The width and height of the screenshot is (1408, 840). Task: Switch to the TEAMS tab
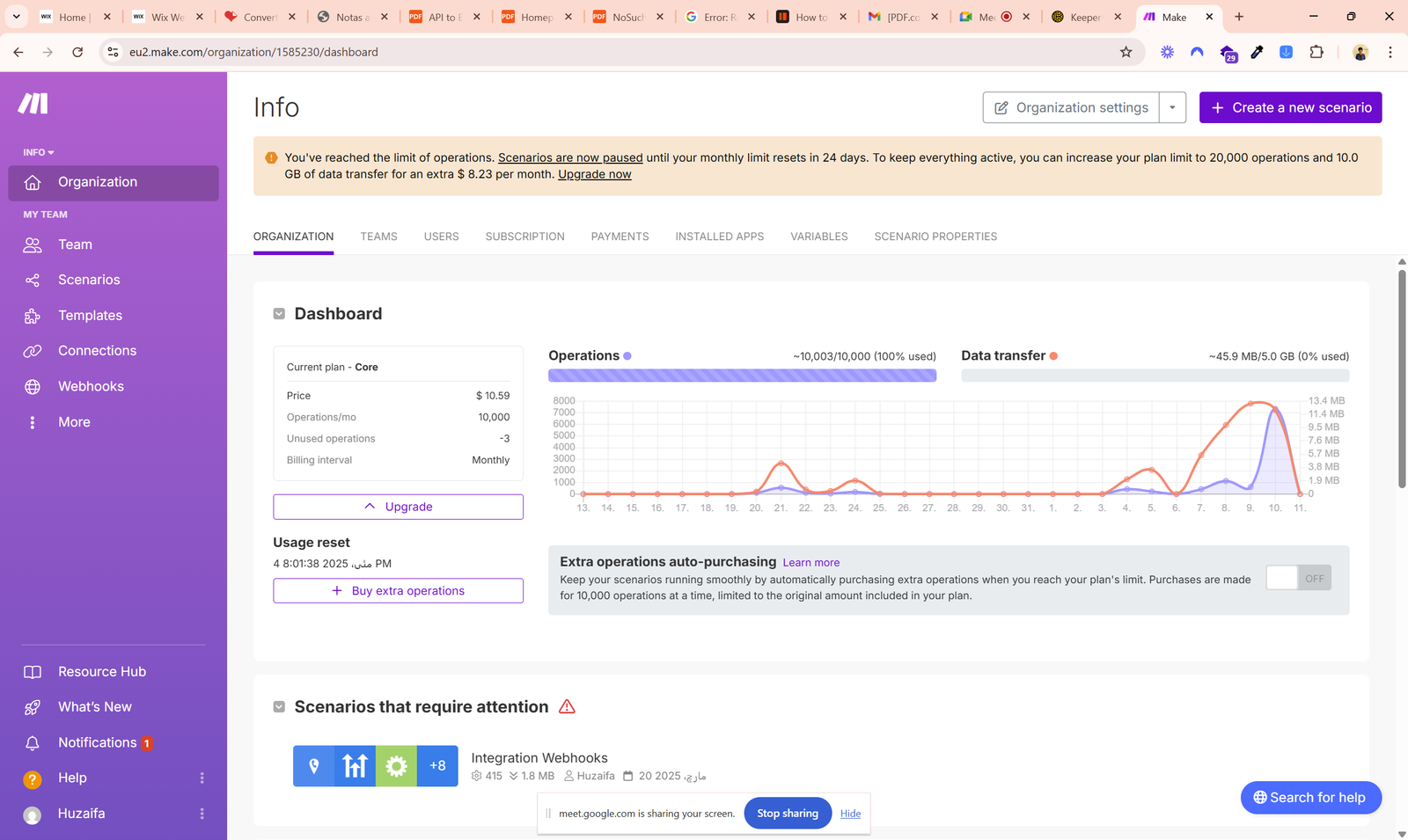pyautogui.click(x=378, y=237)
